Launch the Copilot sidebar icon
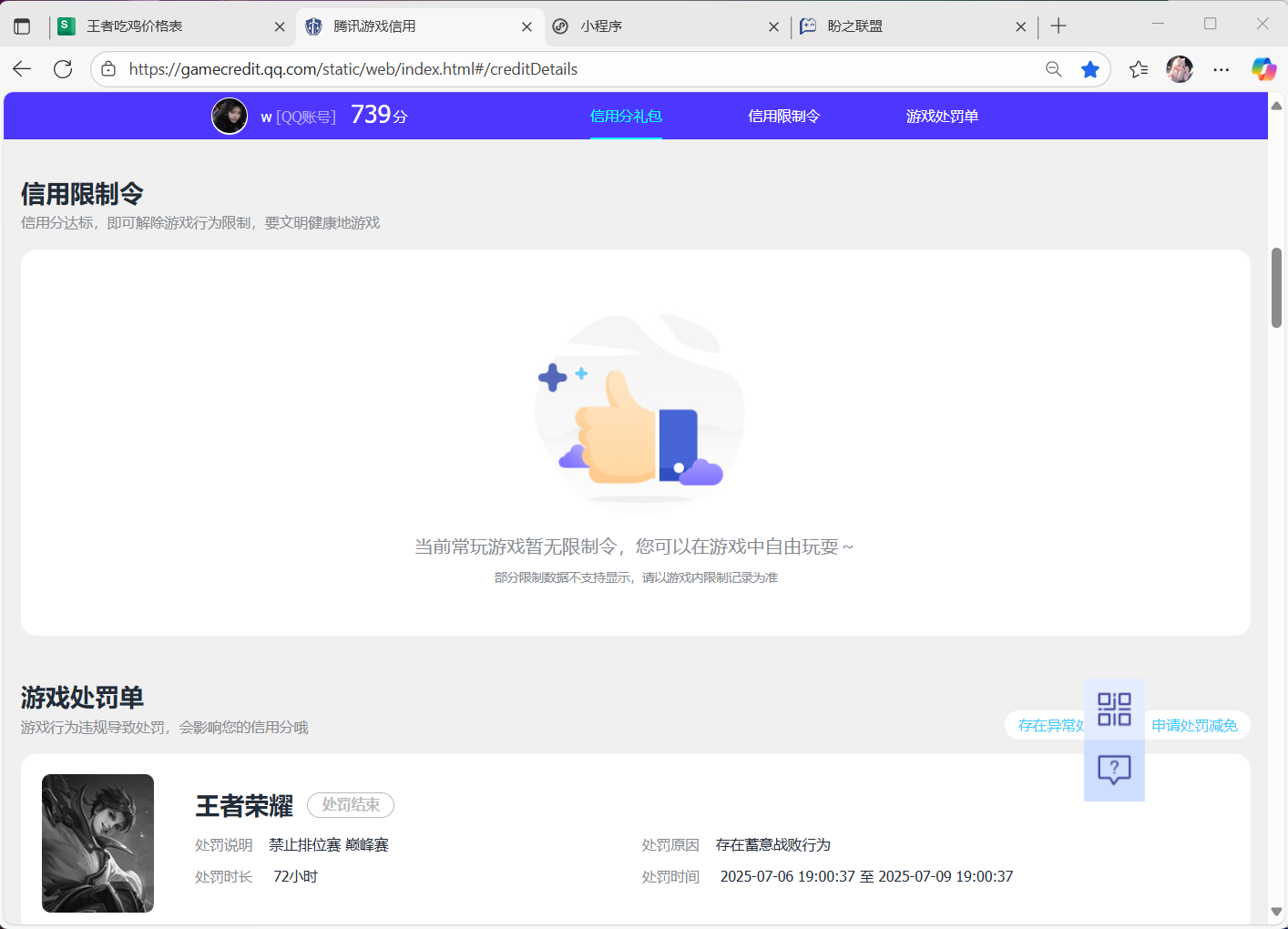1288x929 pixels. click(x=1263, y=69)
